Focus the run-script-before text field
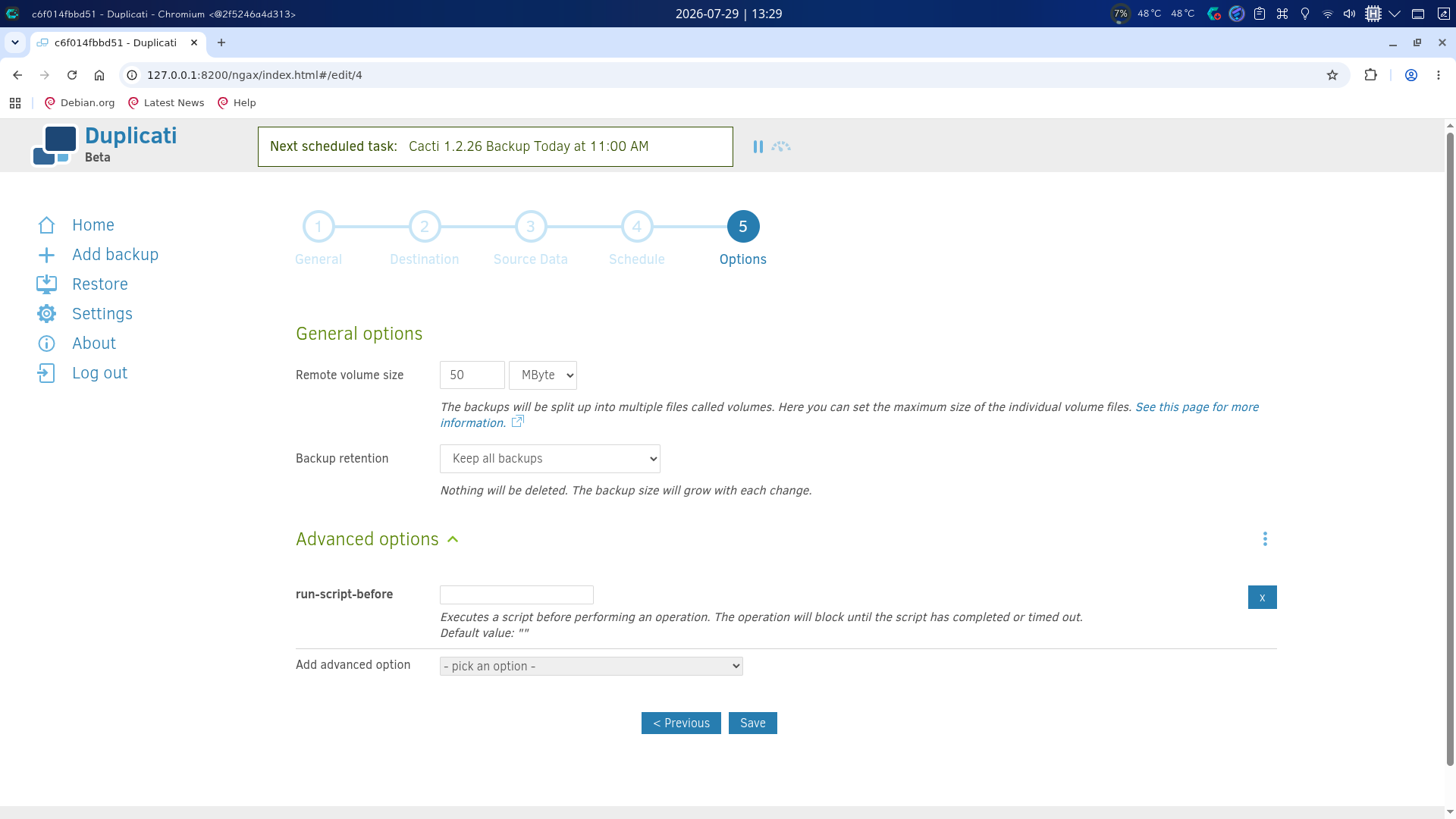This screenshot has height=819, width=1456. (x=516, y=595)
